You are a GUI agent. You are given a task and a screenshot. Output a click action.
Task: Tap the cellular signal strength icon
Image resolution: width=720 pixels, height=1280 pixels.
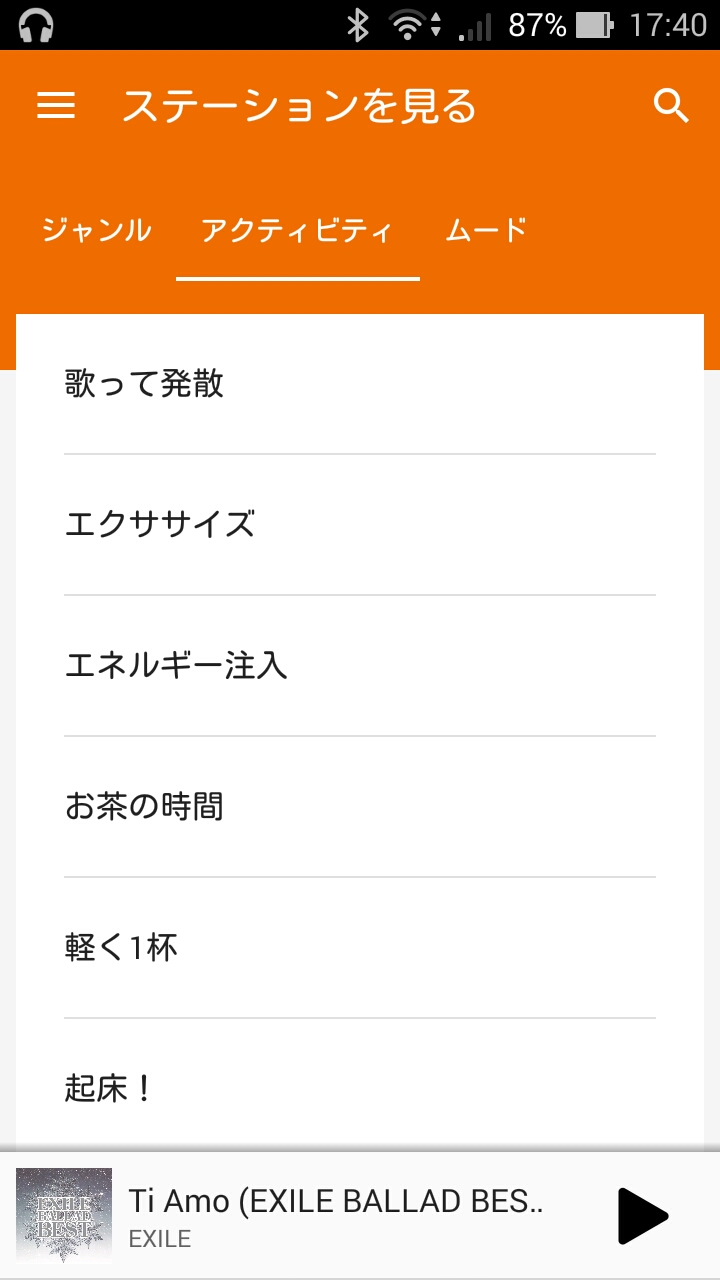(x=476, y=25)
